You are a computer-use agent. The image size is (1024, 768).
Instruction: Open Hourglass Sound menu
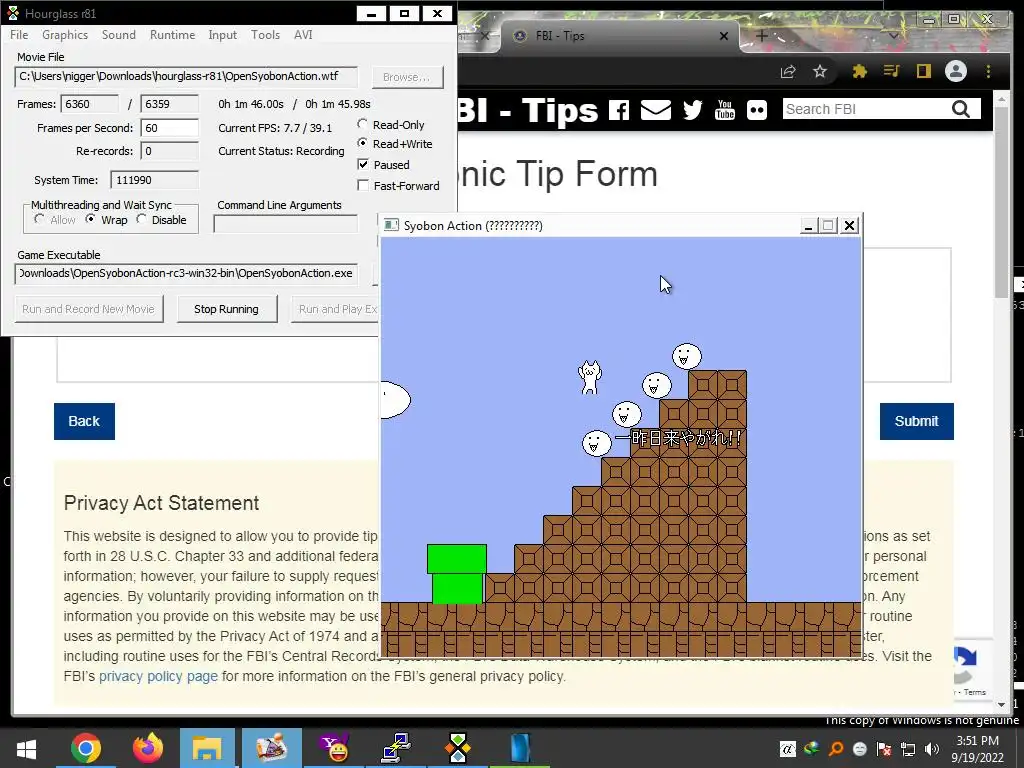119,35
